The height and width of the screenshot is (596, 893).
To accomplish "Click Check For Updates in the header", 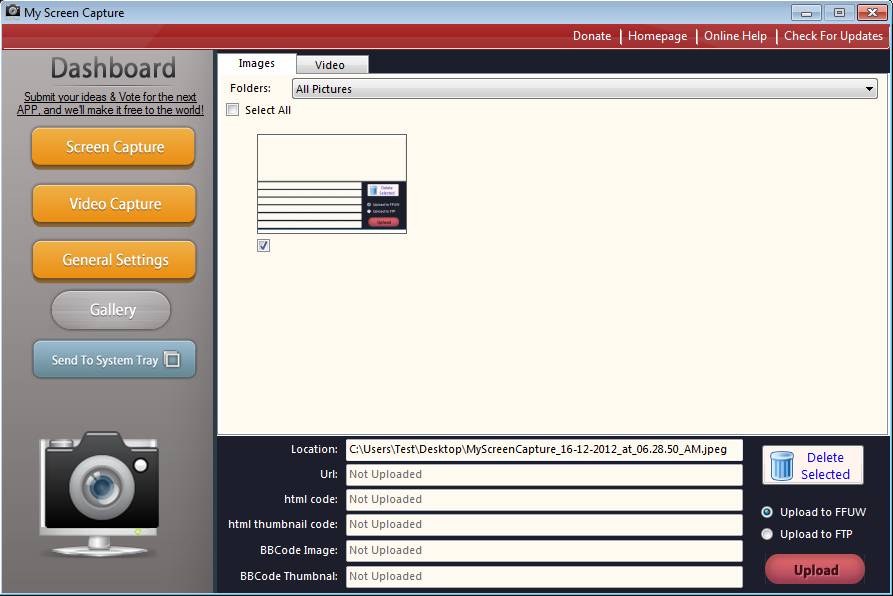I will (833, 36).
